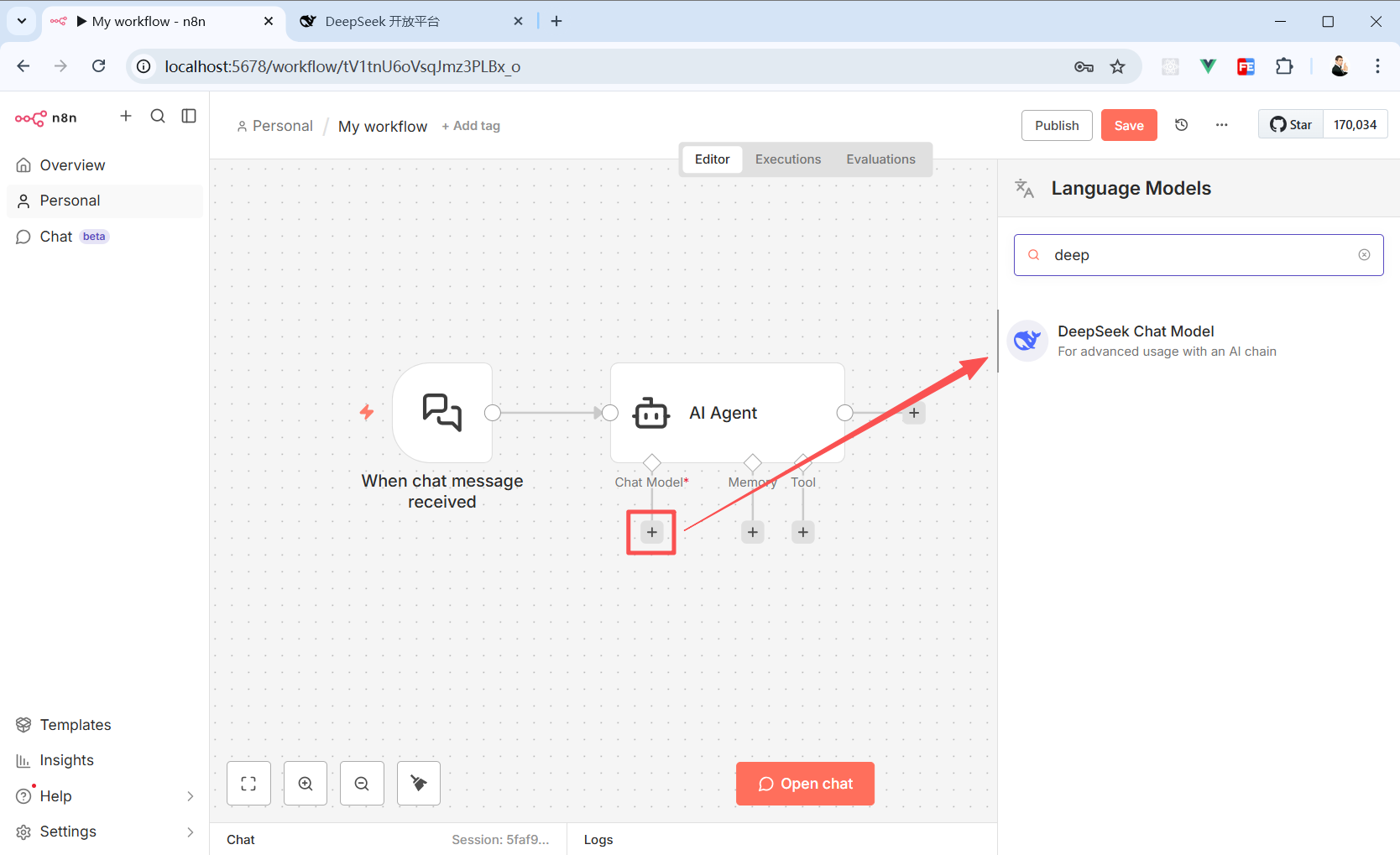1400x855 pixels.
Task: Clear the language model search field
Action: 1364,255
